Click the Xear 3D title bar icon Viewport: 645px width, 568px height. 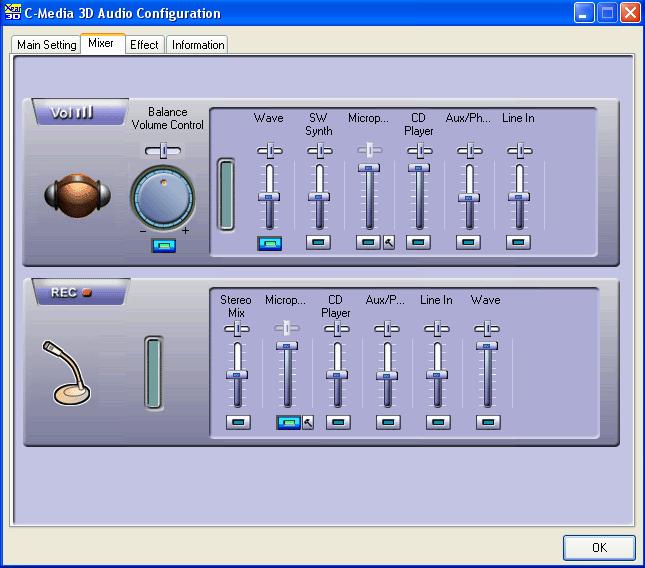coord(12,12)
